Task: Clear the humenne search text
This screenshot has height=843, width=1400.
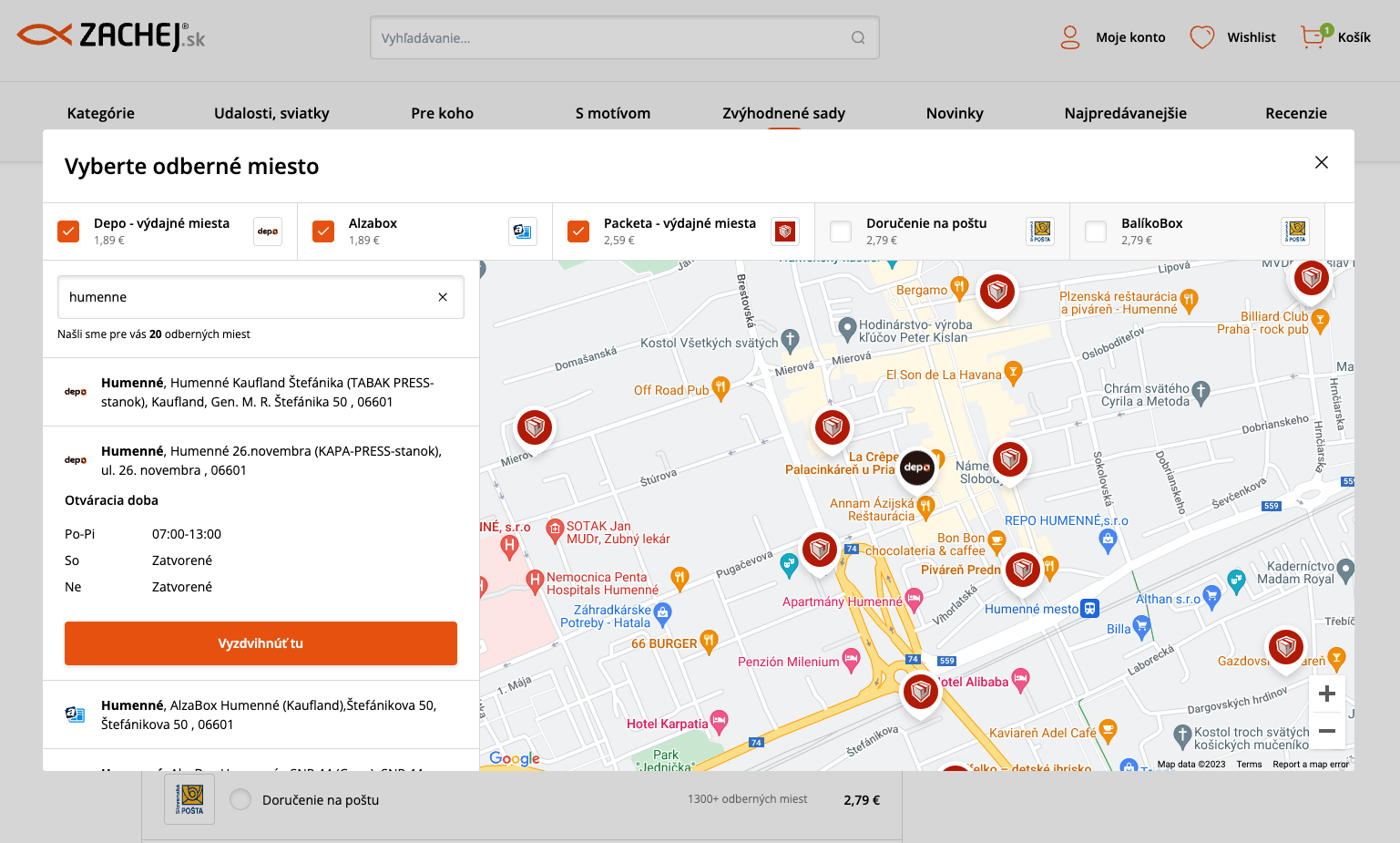Action: [x=443, y=297]
